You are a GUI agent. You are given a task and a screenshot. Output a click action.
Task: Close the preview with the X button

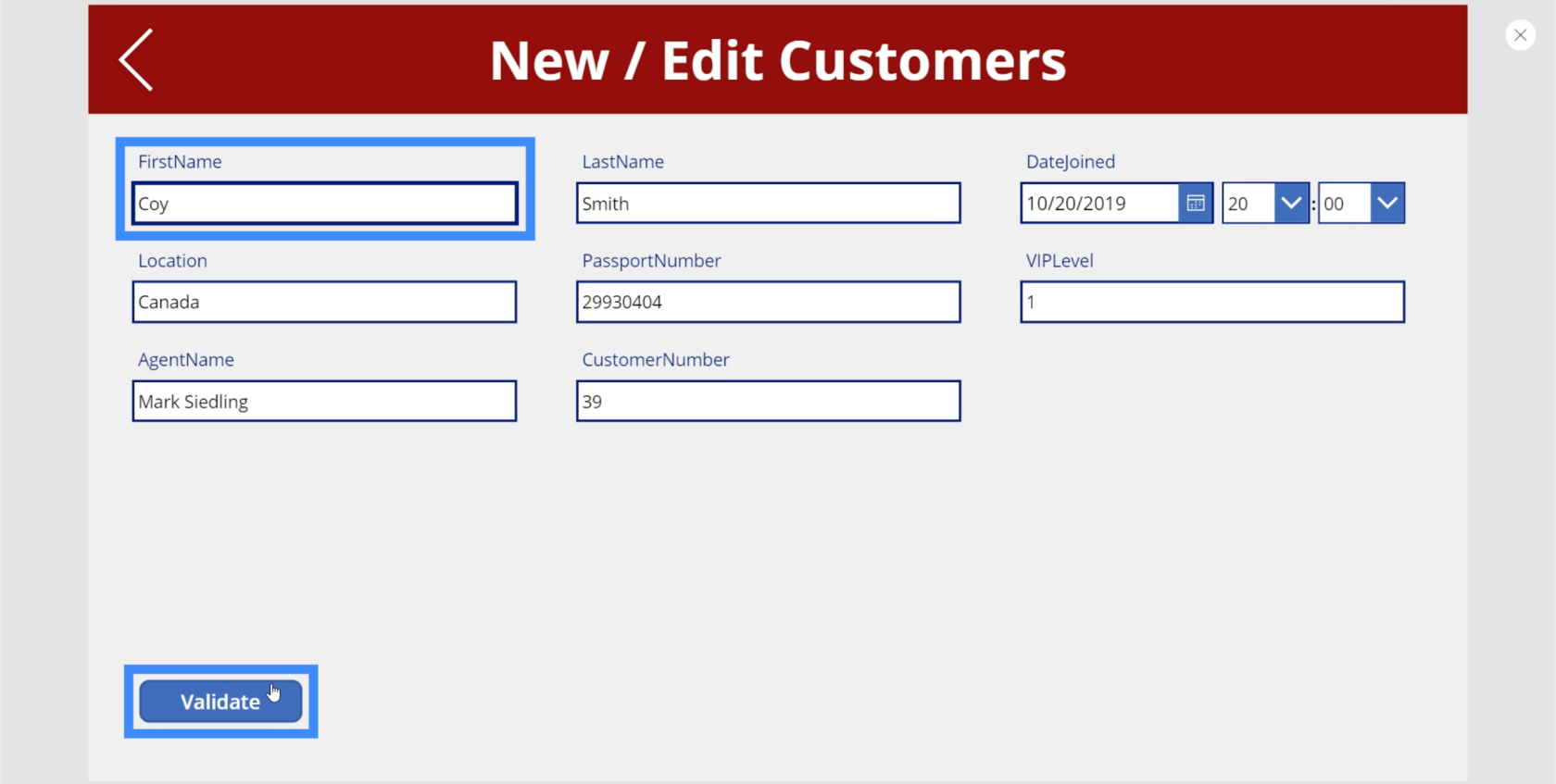pyautogui.click(x=1520, y=35)
